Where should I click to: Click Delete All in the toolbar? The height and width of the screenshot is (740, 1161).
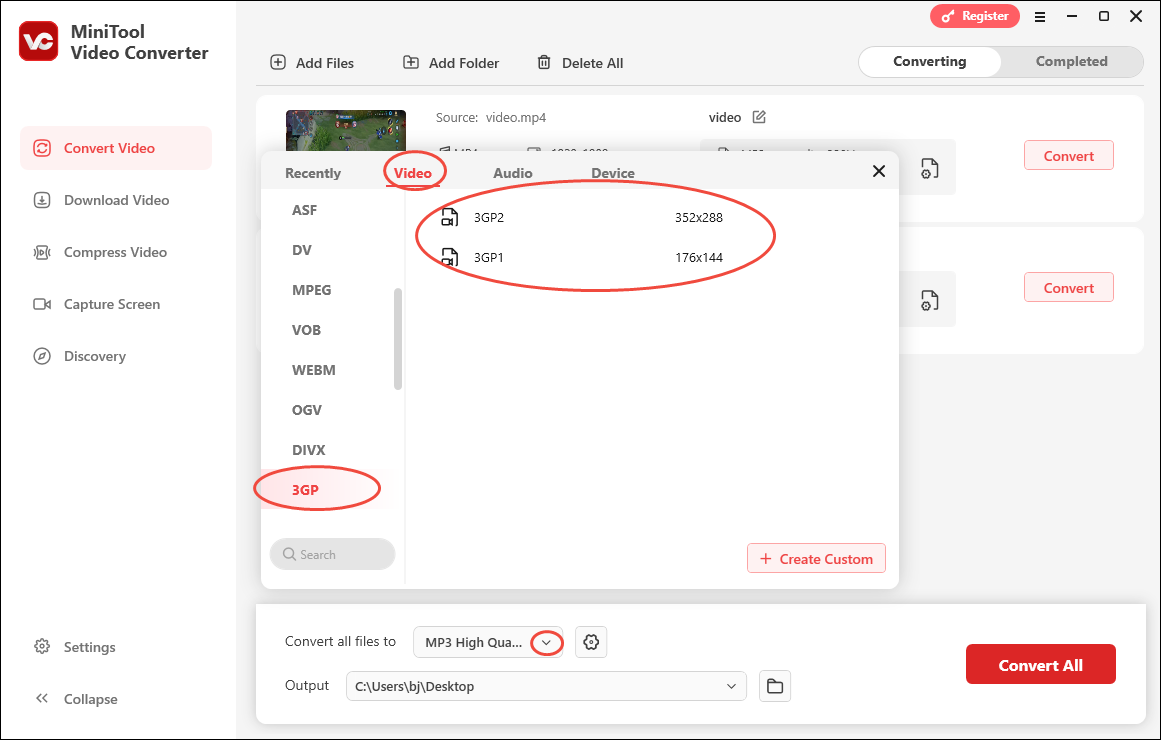point(580,63)
